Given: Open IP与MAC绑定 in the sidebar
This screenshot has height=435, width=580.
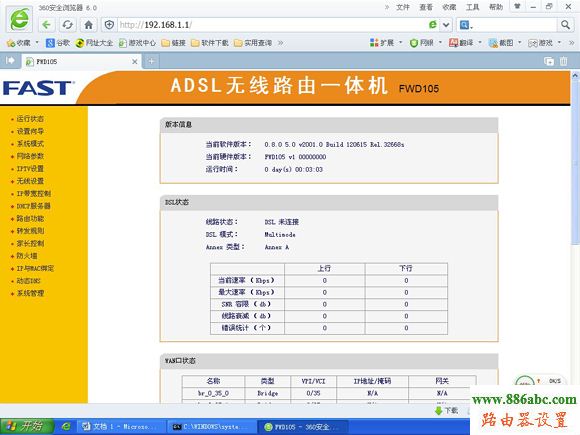Looking at the screenshot, I should click(x=35, y=268).
